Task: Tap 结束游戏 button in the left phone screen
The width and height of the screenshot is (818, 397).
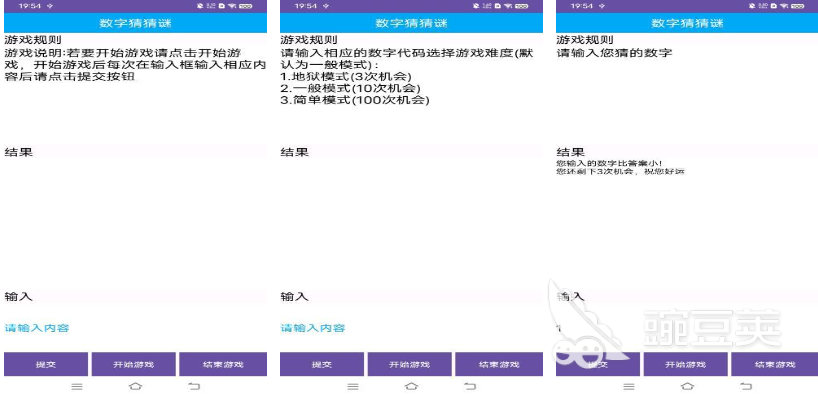Action: point(223,364)
